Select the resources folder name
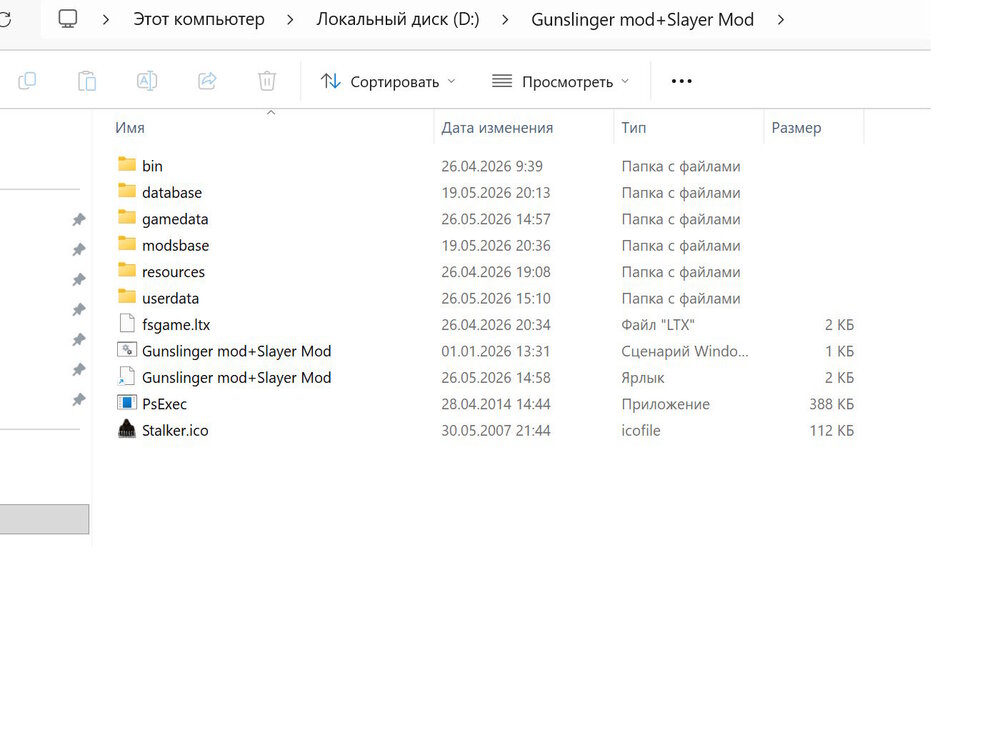The height and width of the screenshot is (750, 1000). coord(173,272)
